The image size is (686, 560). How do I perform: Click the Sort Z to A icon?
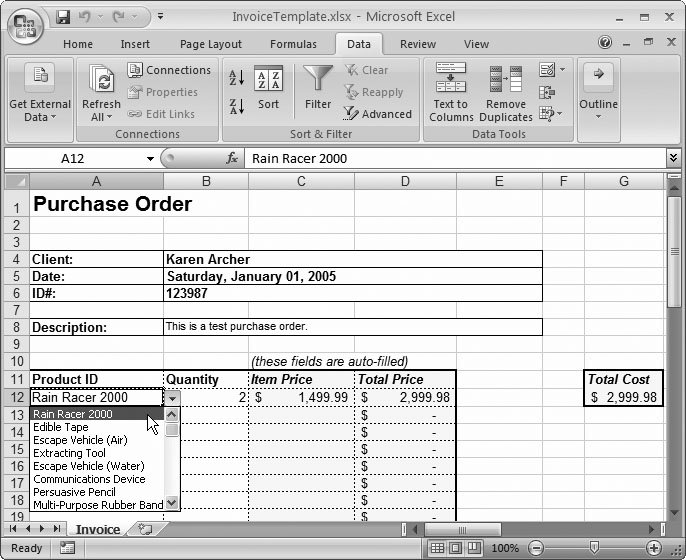[x=236, y=106]
